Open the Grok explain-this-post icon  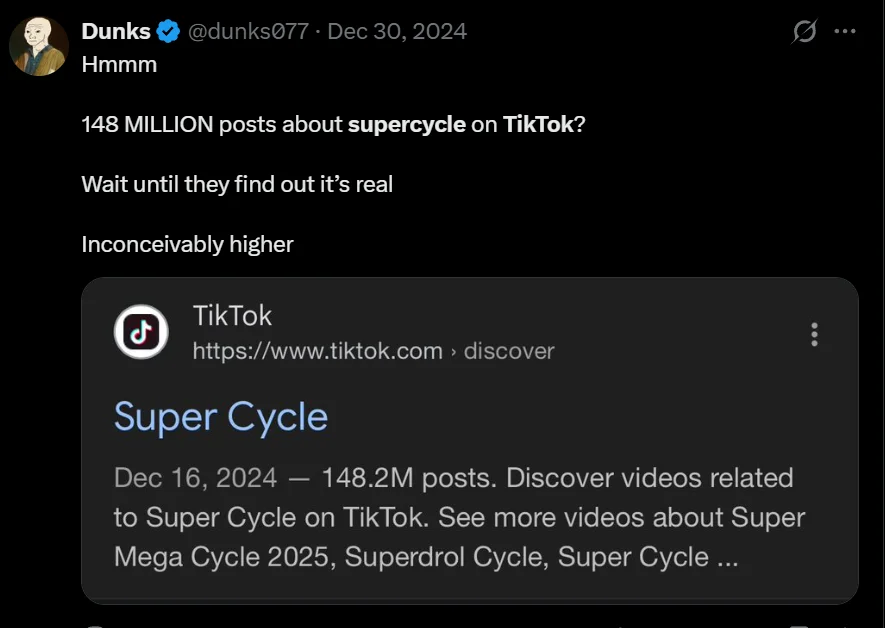(803, 31)
